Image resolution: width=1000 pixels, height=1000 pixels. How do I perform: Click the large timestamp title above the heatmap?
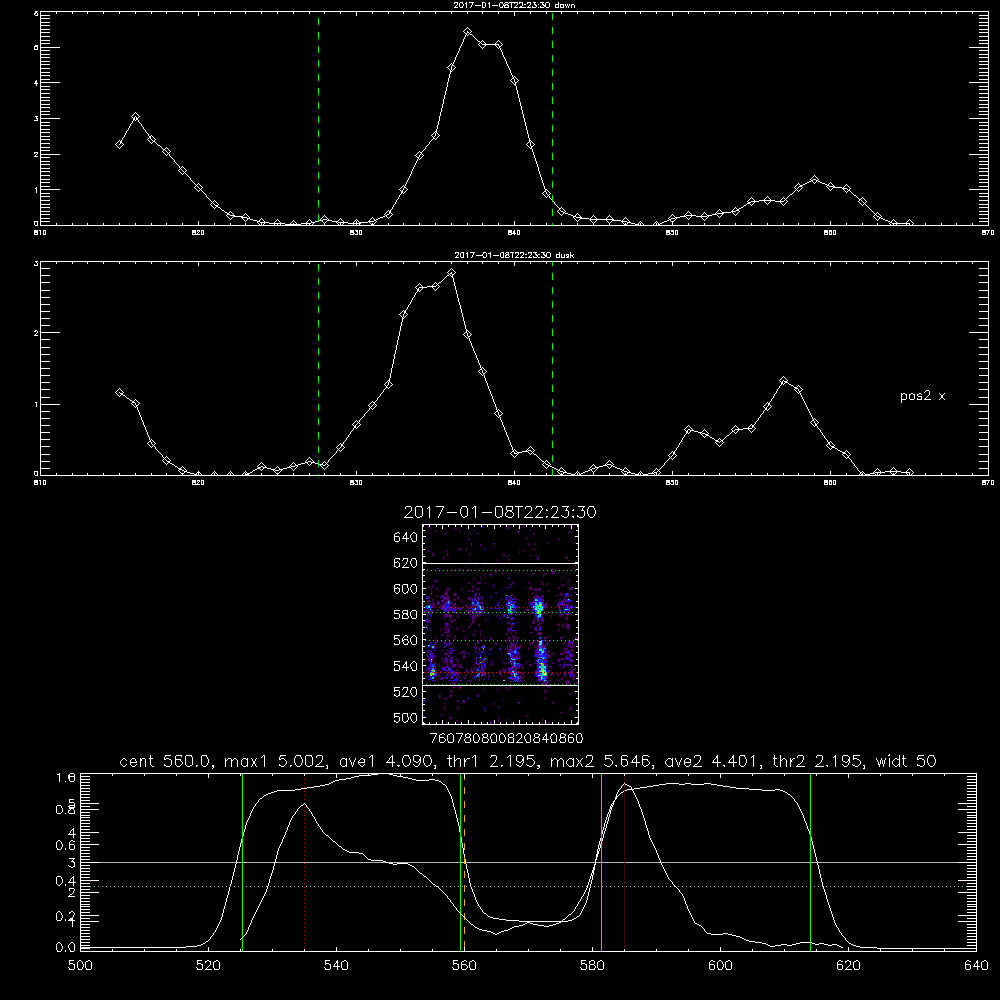point(500,512)
